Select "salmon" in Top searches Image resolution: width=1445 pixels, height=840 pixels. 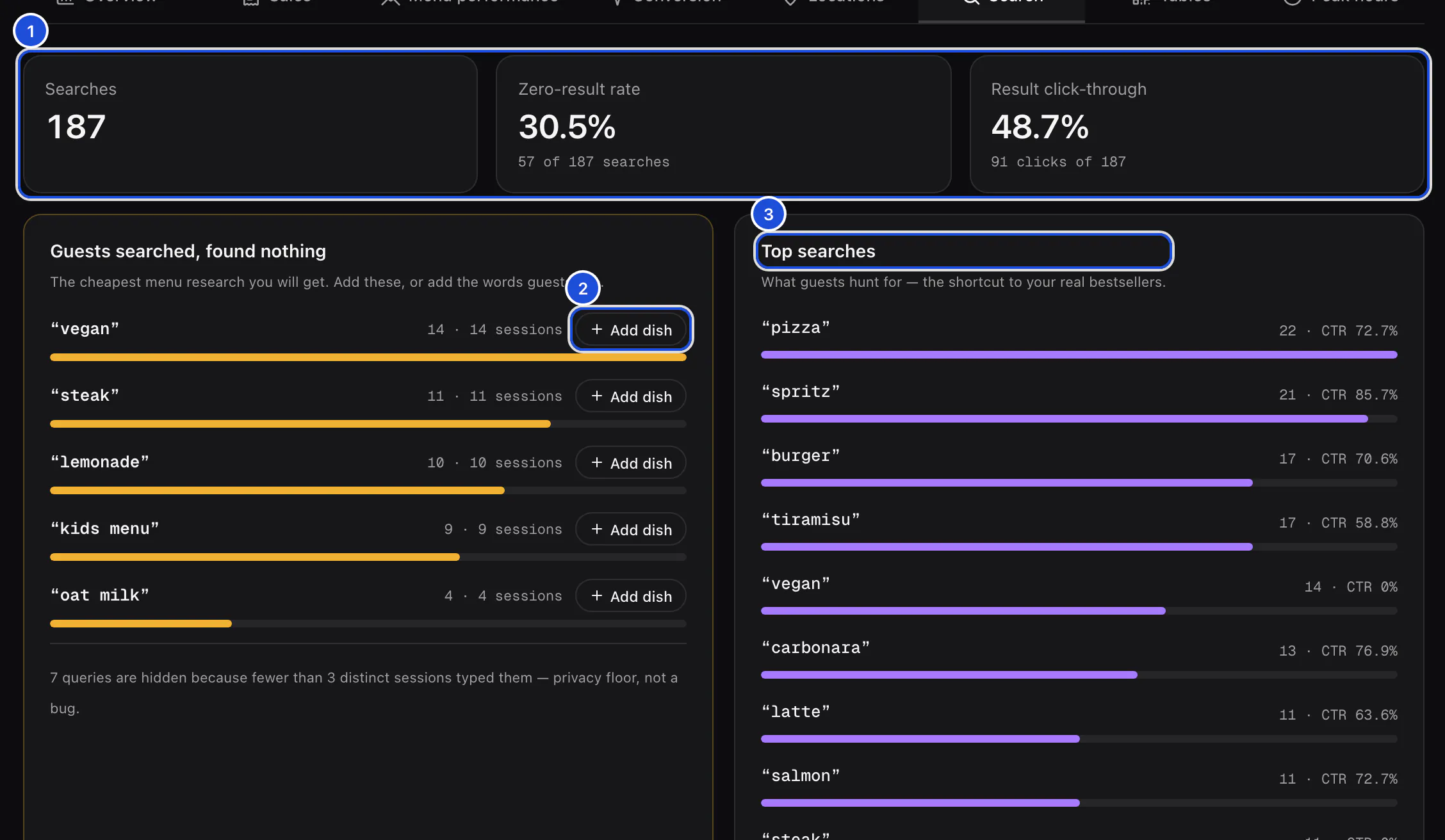point(801,776)
